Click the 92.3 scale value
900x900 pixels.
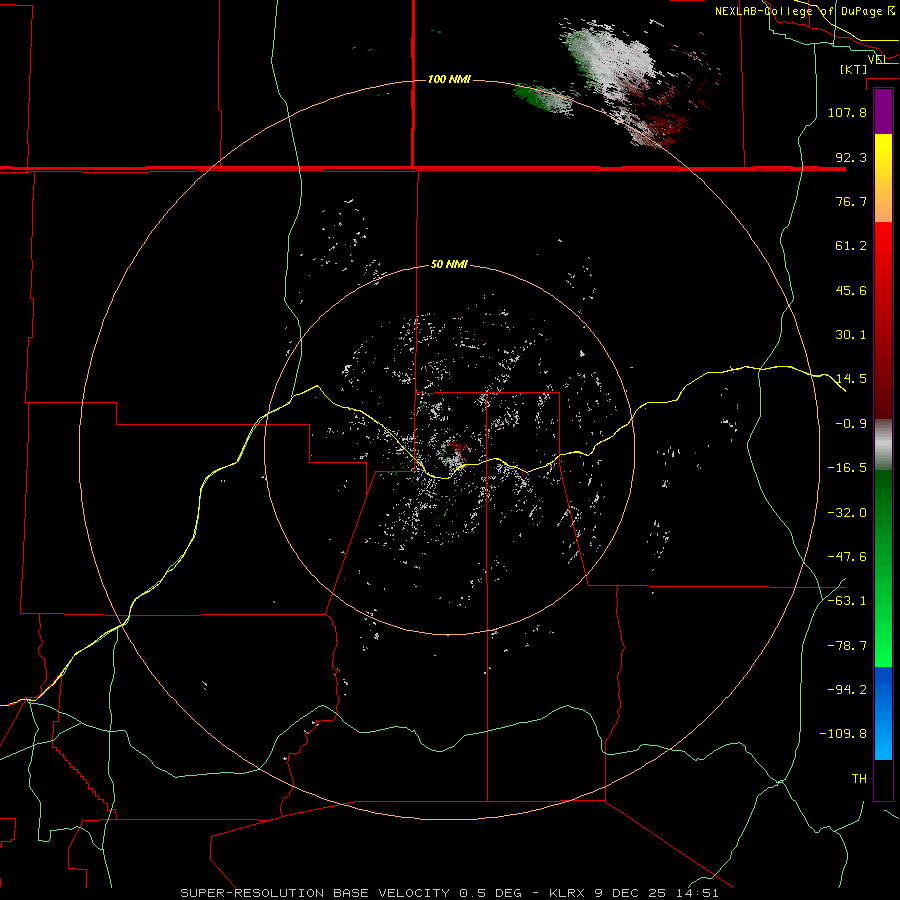tap(851, 157)
